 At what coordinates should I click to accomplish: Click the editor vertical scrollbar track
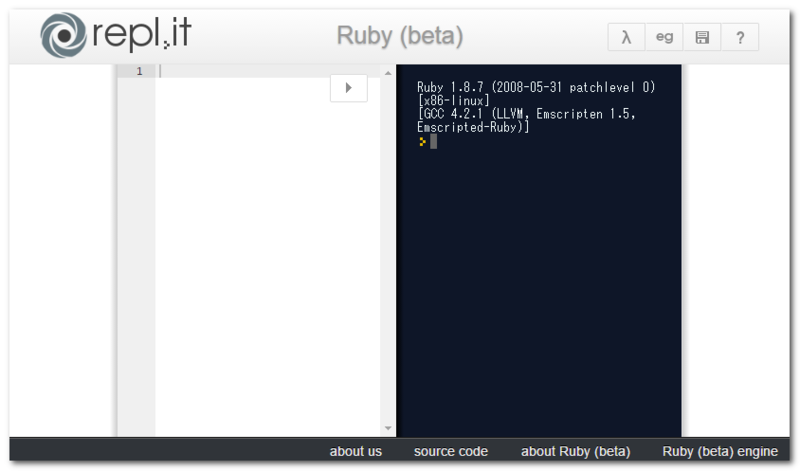point(388,250)
